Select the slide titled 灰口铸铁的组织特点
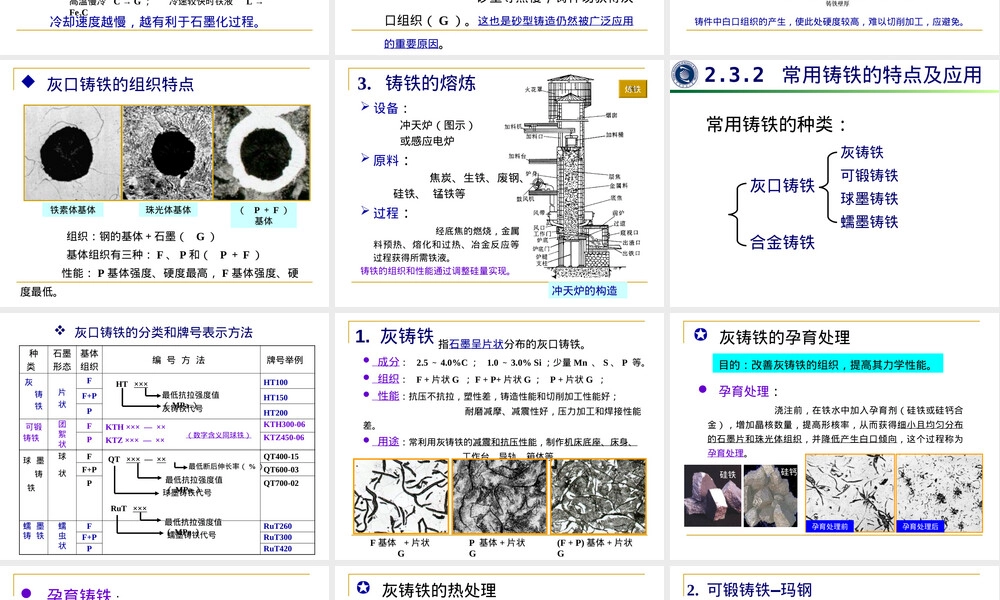 point(165,184)
